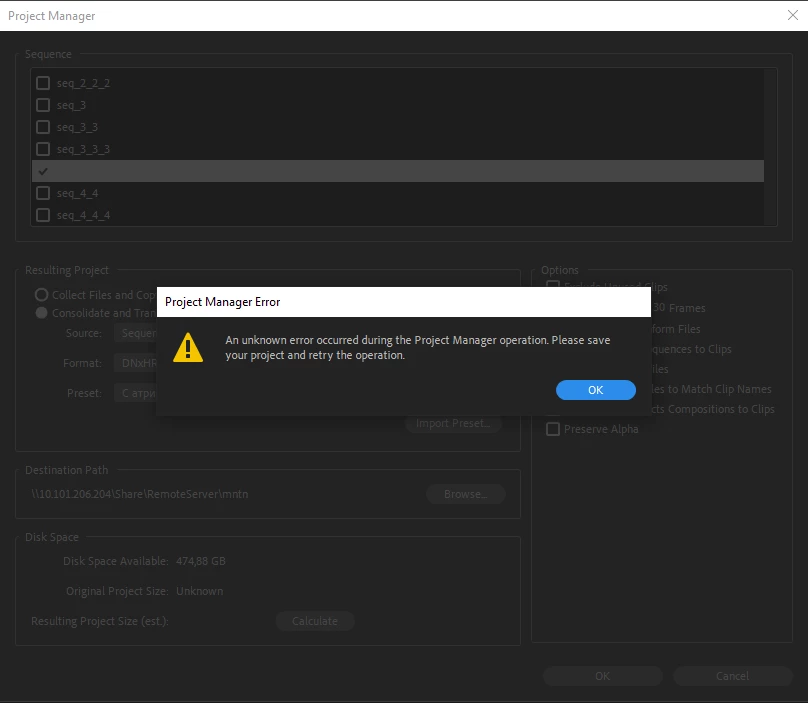Check the seq_3_3_3 sequence checkbox
Screen dimensions: 808x703
pyautogui.click(x=43, y=149)
